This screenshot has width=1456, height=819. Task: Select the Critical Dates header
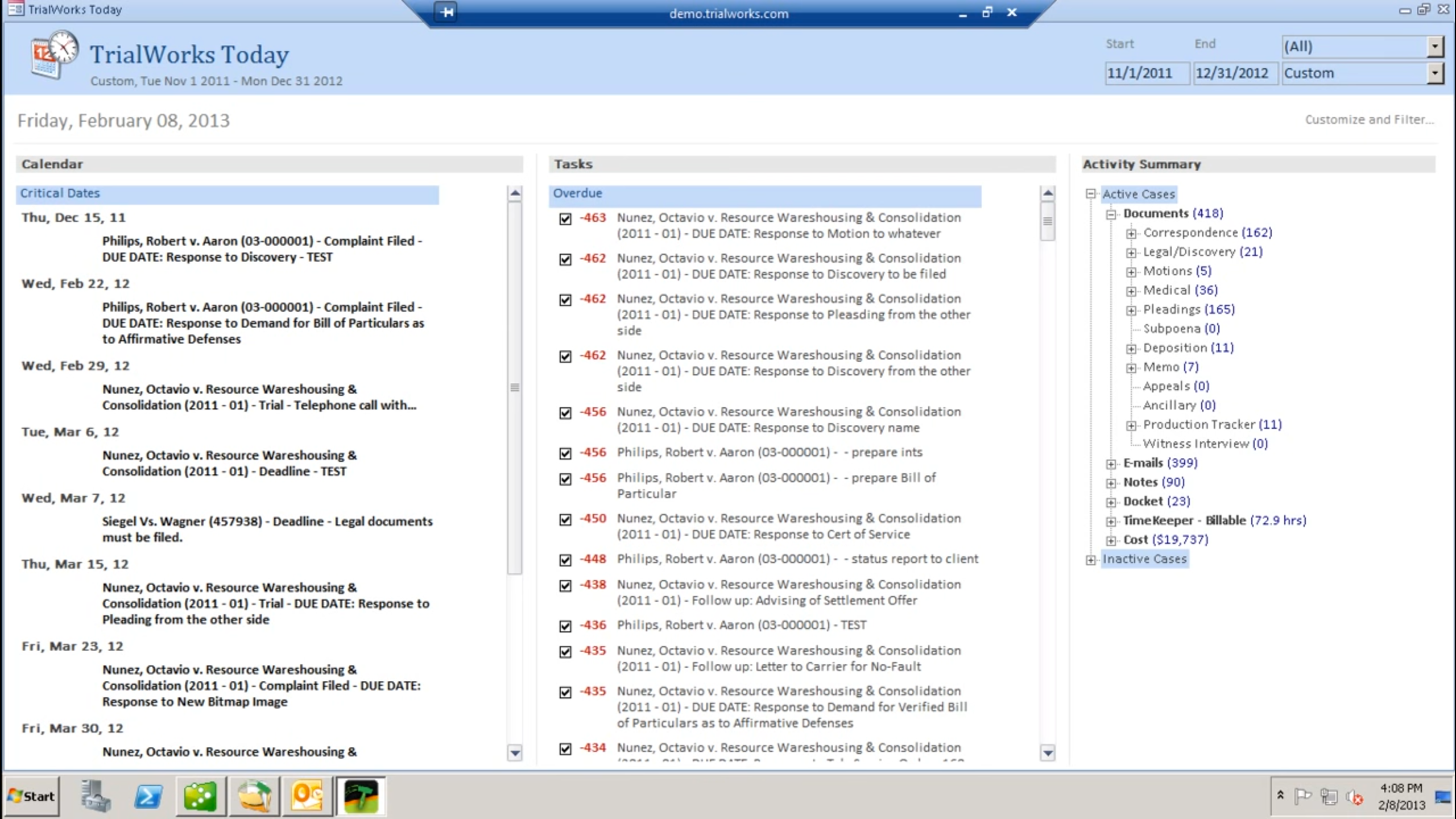pyautogui.click(x=227, y=193)
